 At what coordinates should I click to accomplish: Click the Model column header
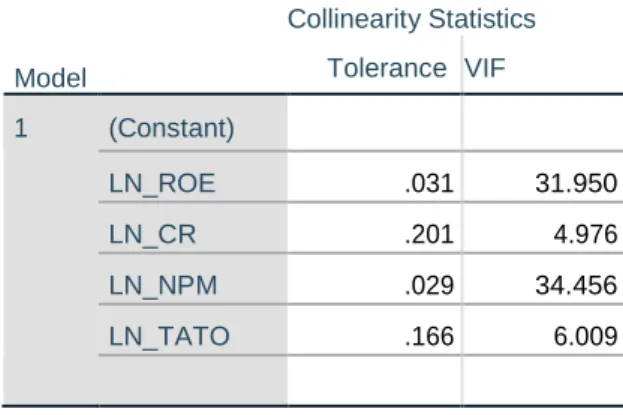(50, 78)
